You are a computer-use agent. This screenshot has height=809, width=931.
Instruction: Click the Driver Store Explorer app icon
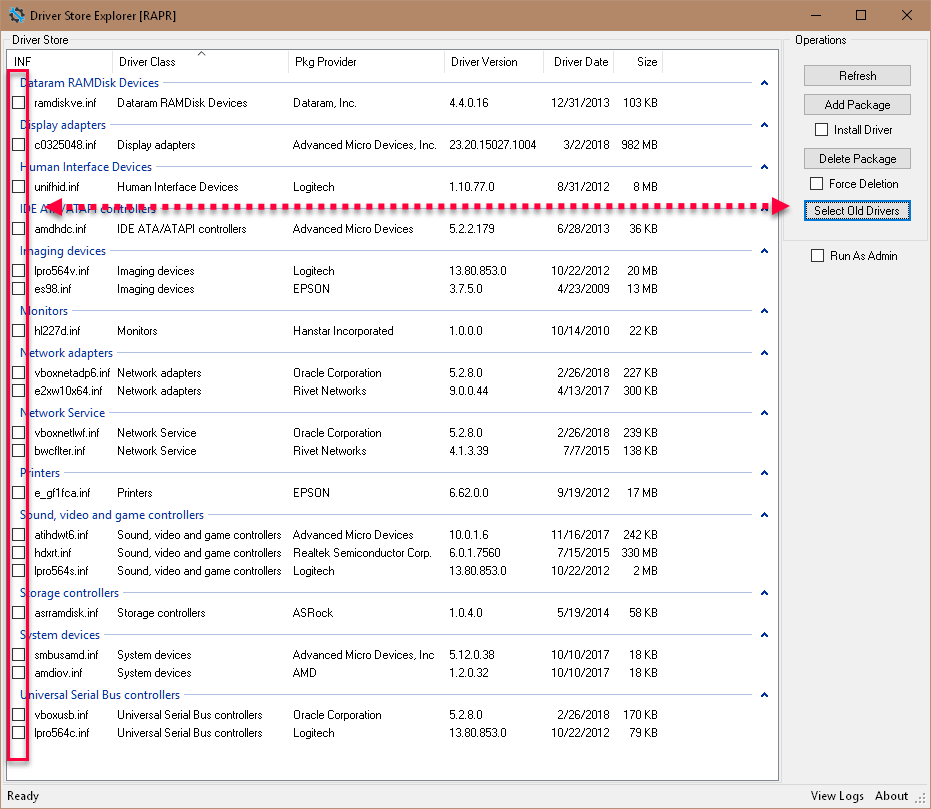(x=16, y=15)
